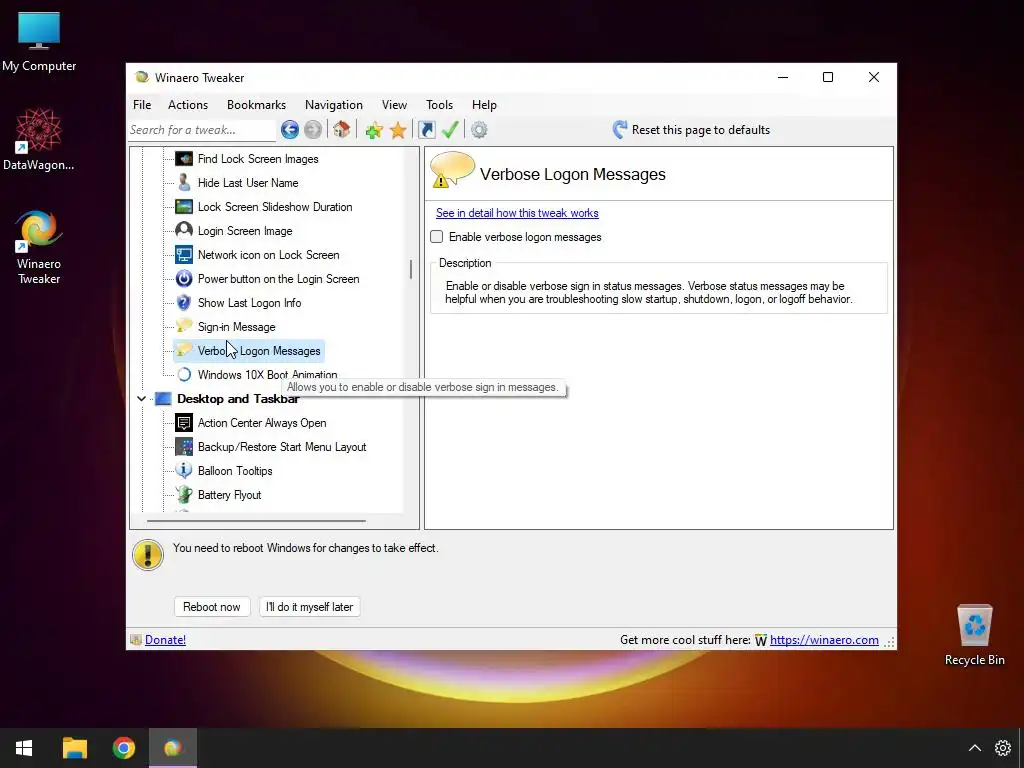Viewport: 1024px width, 768px height.
Task: Select Battery Flyout text
Action: 229,495
